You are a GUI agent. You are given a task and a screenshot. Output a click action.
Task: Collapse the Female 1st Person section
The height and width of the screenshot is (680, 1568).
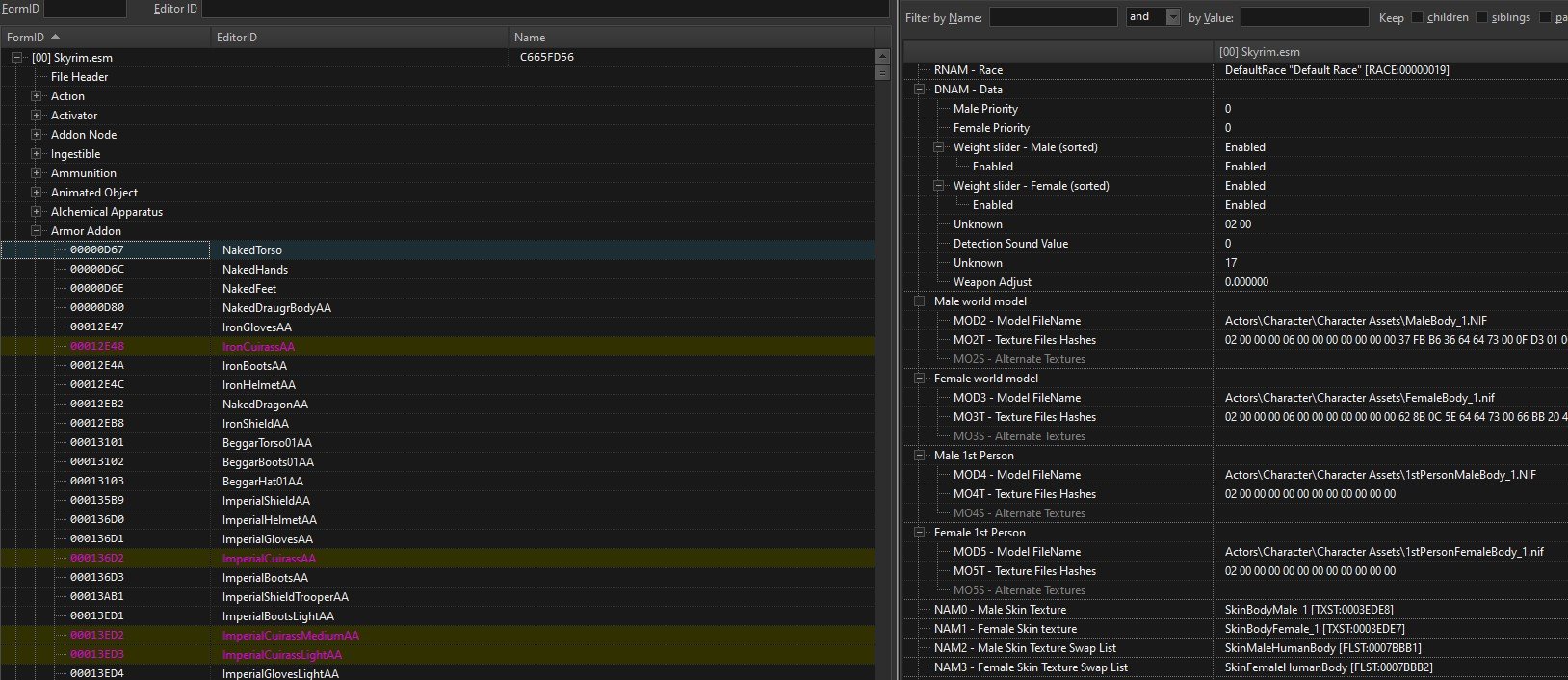pyautogui.click(x=920, y=533)
